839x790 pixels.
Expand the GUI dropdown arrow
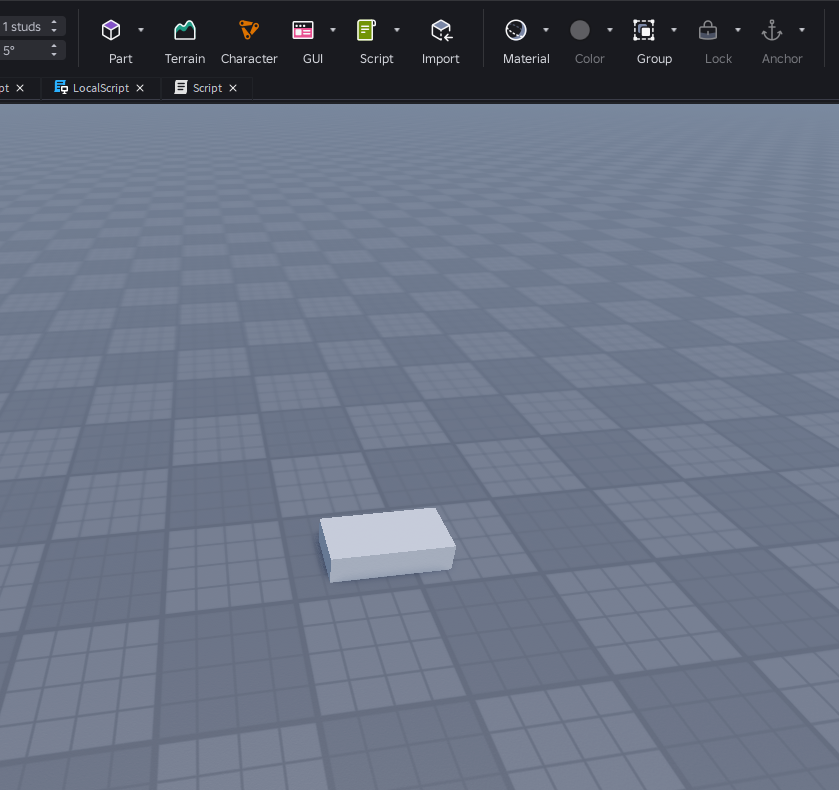coord(333,30)
